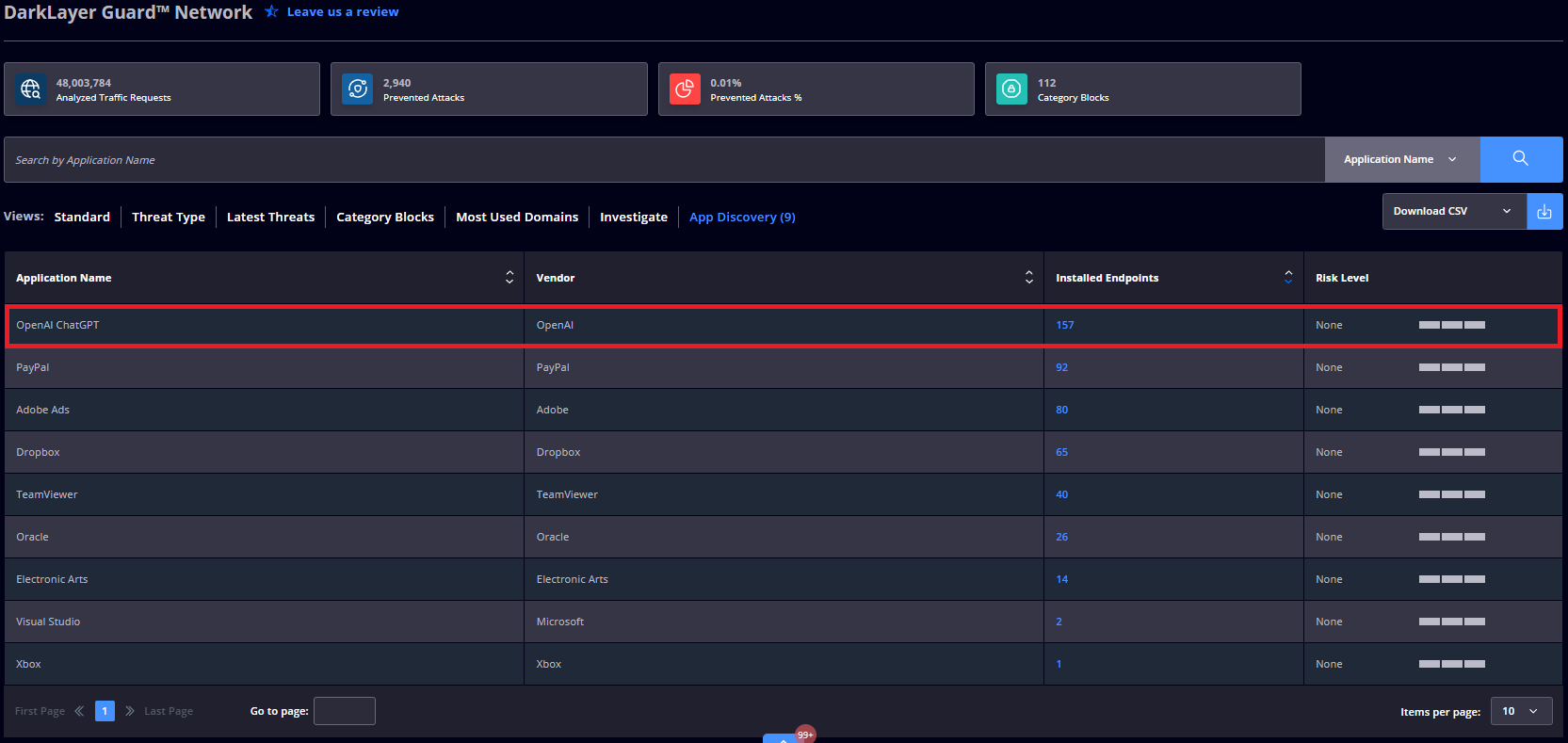The height and width of the screenshot is (743, 1568).
Task: Click the 2,940 prevented attacks value
Action: (x=397, y=83)
